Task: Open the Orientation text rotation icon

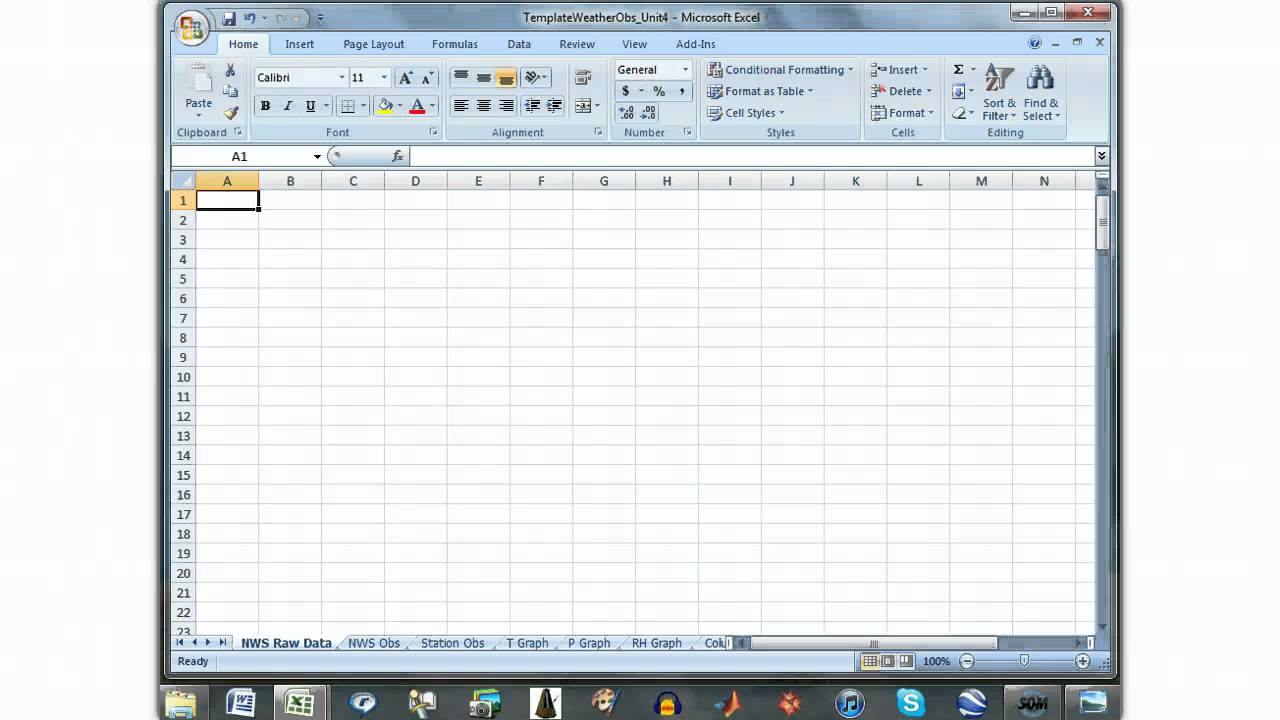Action: [533, 77]
